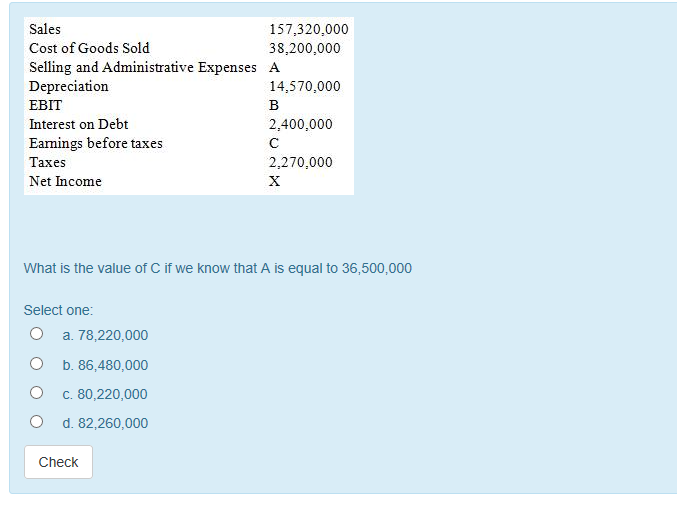The height and width of the screenshot is (506, 677).
Task: Click the answer text 'c. 80,220,000'
Action: (105, 394)
